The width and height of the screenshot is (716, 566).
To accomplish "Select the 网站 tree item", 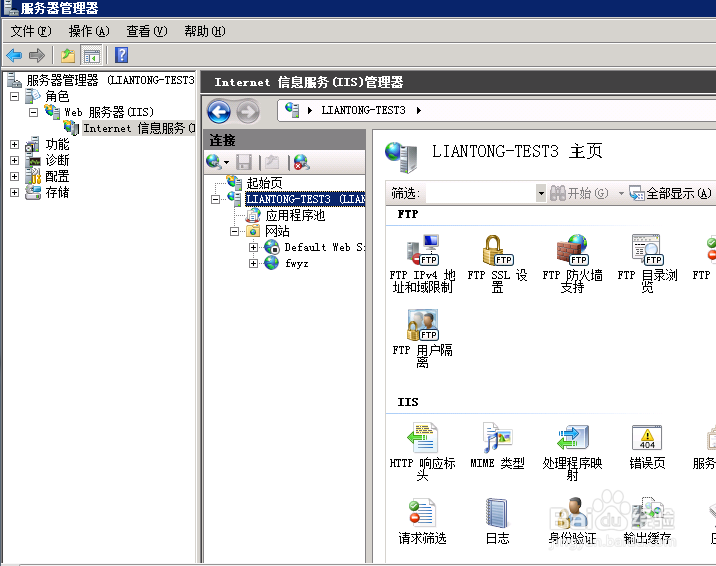I will pos(277,231).
